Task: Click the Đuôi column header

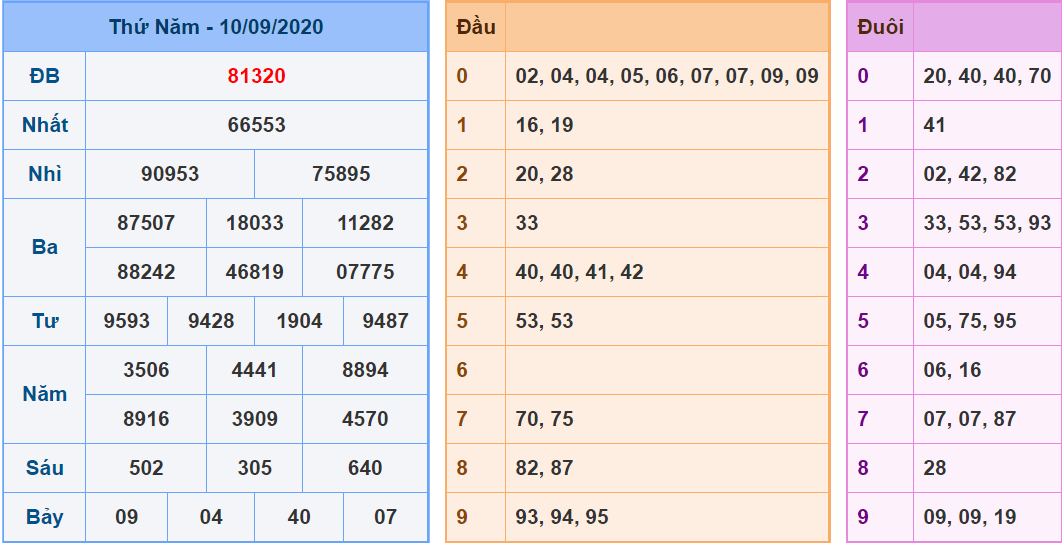Action: pos(880,27)
